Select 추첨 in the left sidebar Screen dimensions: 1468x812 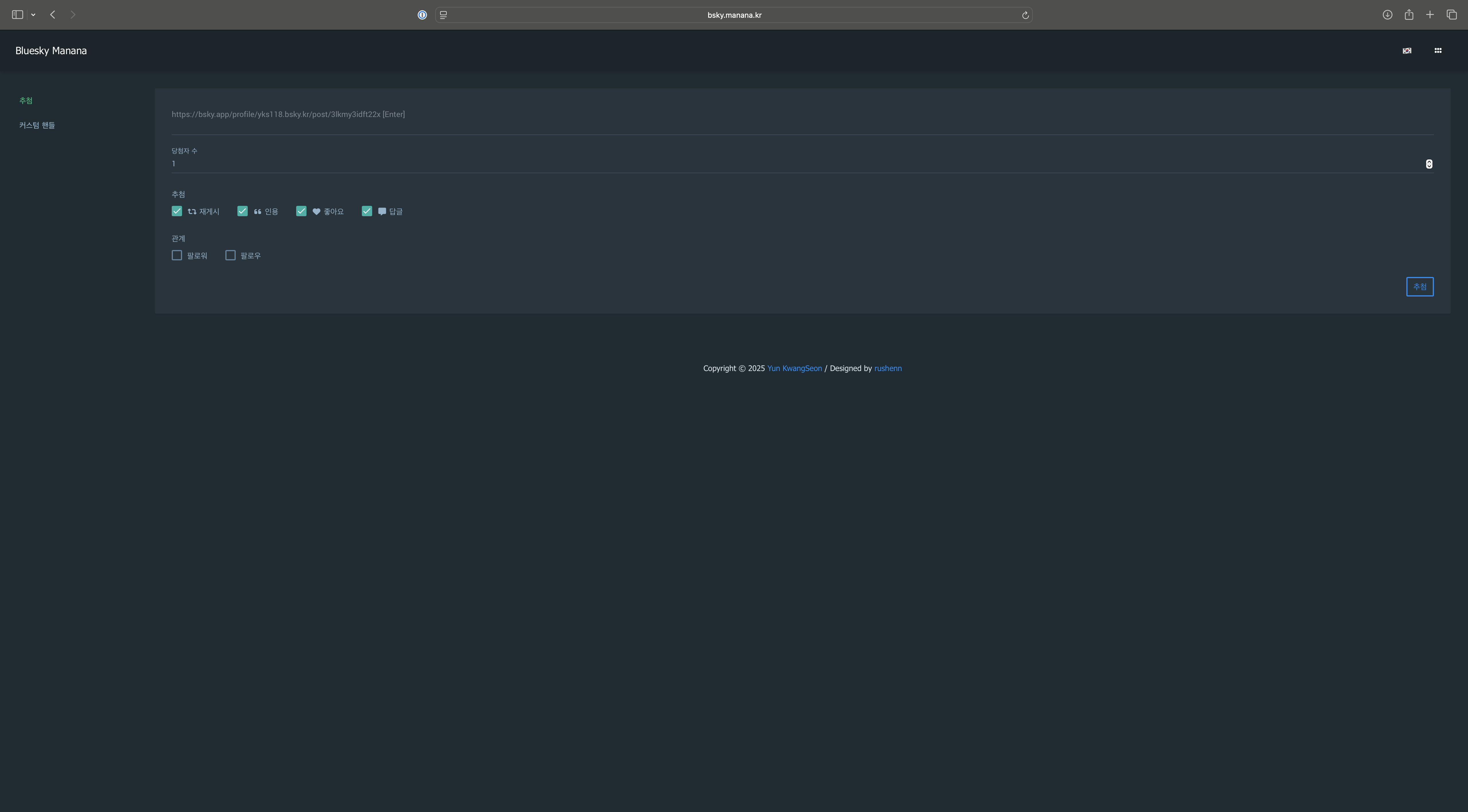pyautogui.click(x=26, y=101)
